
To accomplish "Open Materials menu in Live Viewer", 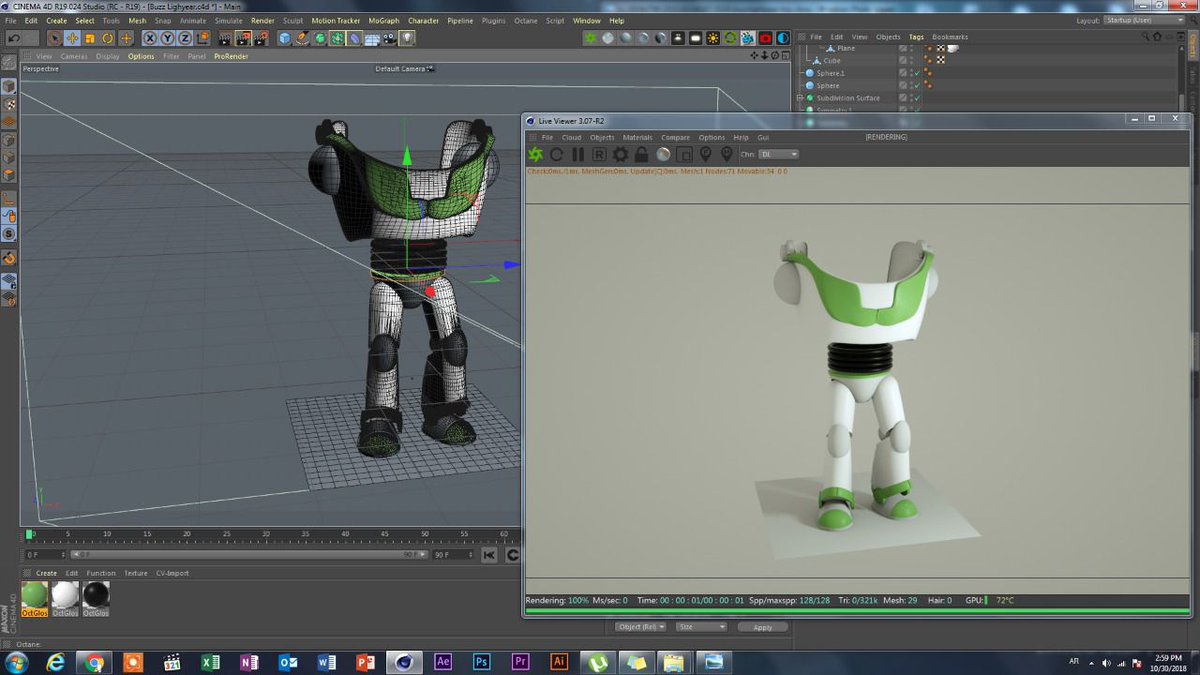I will tap(637, 137).
